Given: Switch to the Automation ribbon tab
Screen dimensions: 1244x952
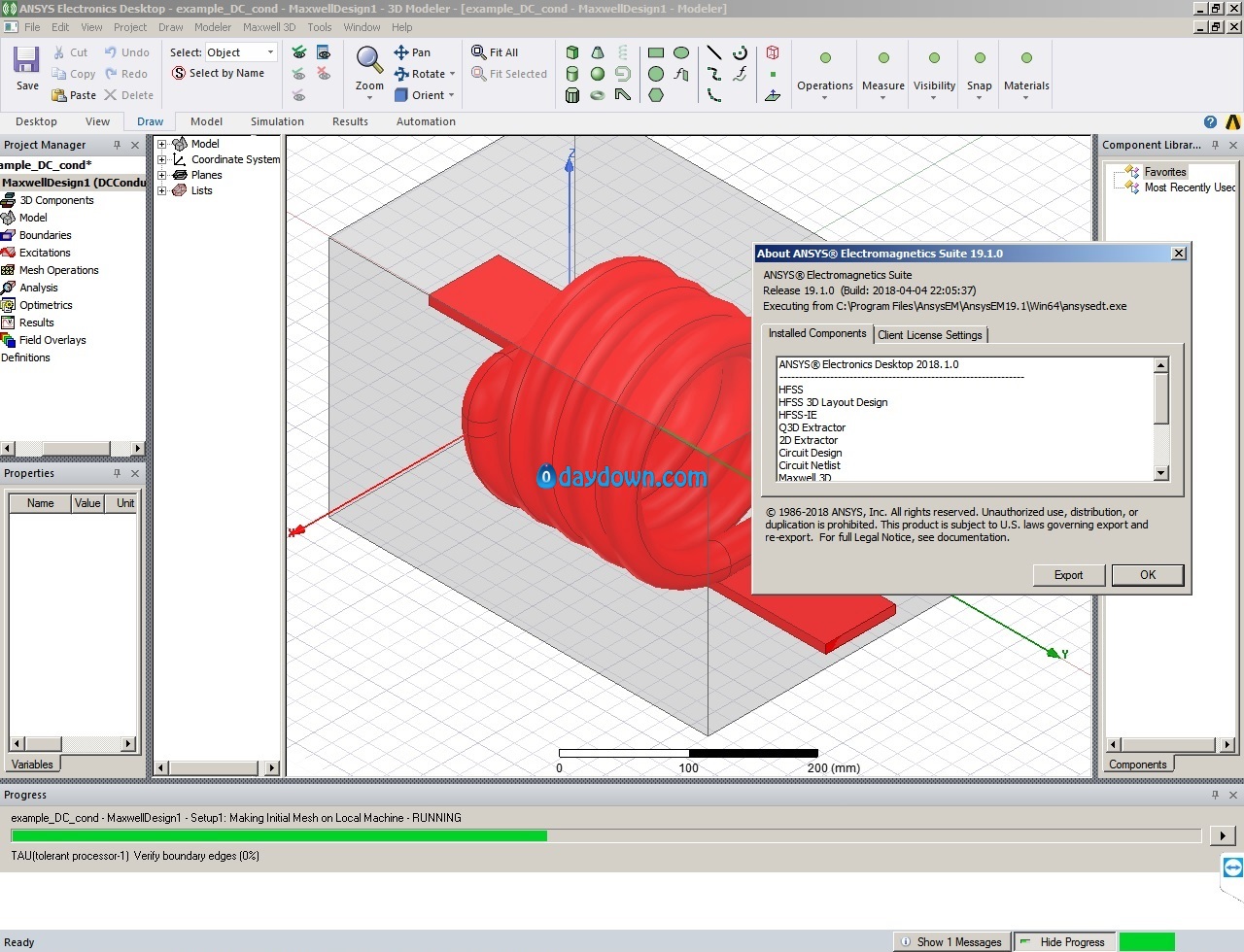Looking at the screenshot, I should coord(426,121).
